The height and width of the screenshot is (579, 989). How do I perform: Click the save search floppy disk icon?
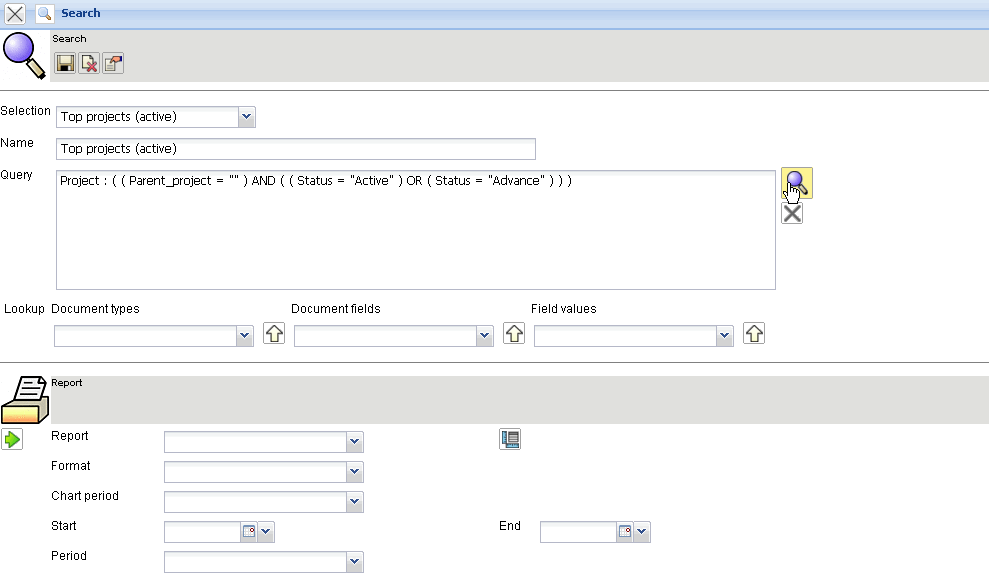(65, 63)
